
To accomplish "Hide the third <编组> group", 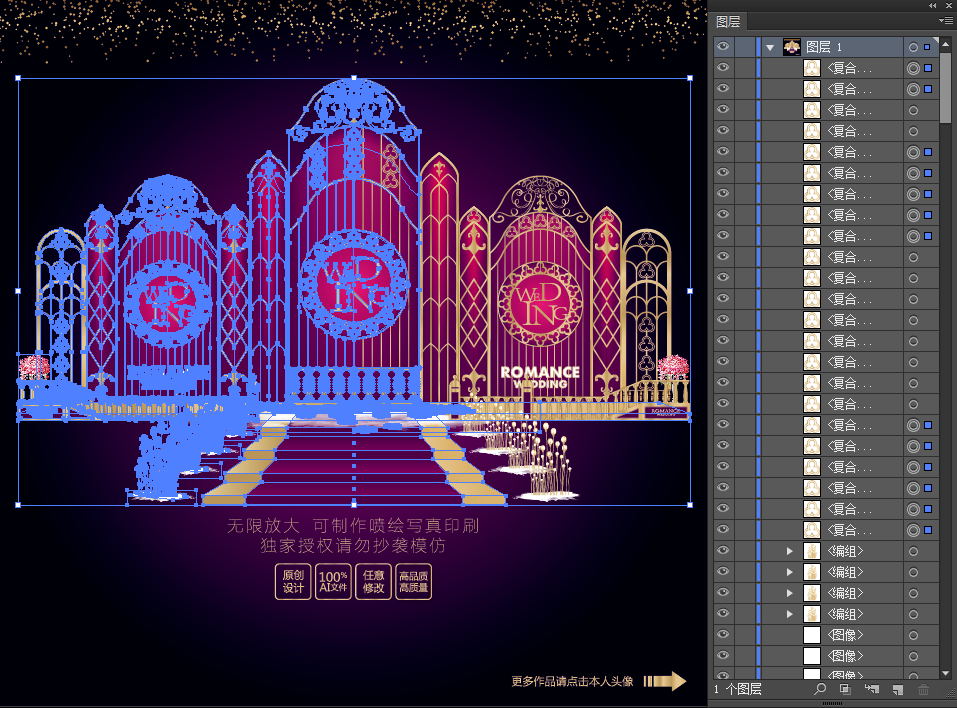I will click(723, 593).
